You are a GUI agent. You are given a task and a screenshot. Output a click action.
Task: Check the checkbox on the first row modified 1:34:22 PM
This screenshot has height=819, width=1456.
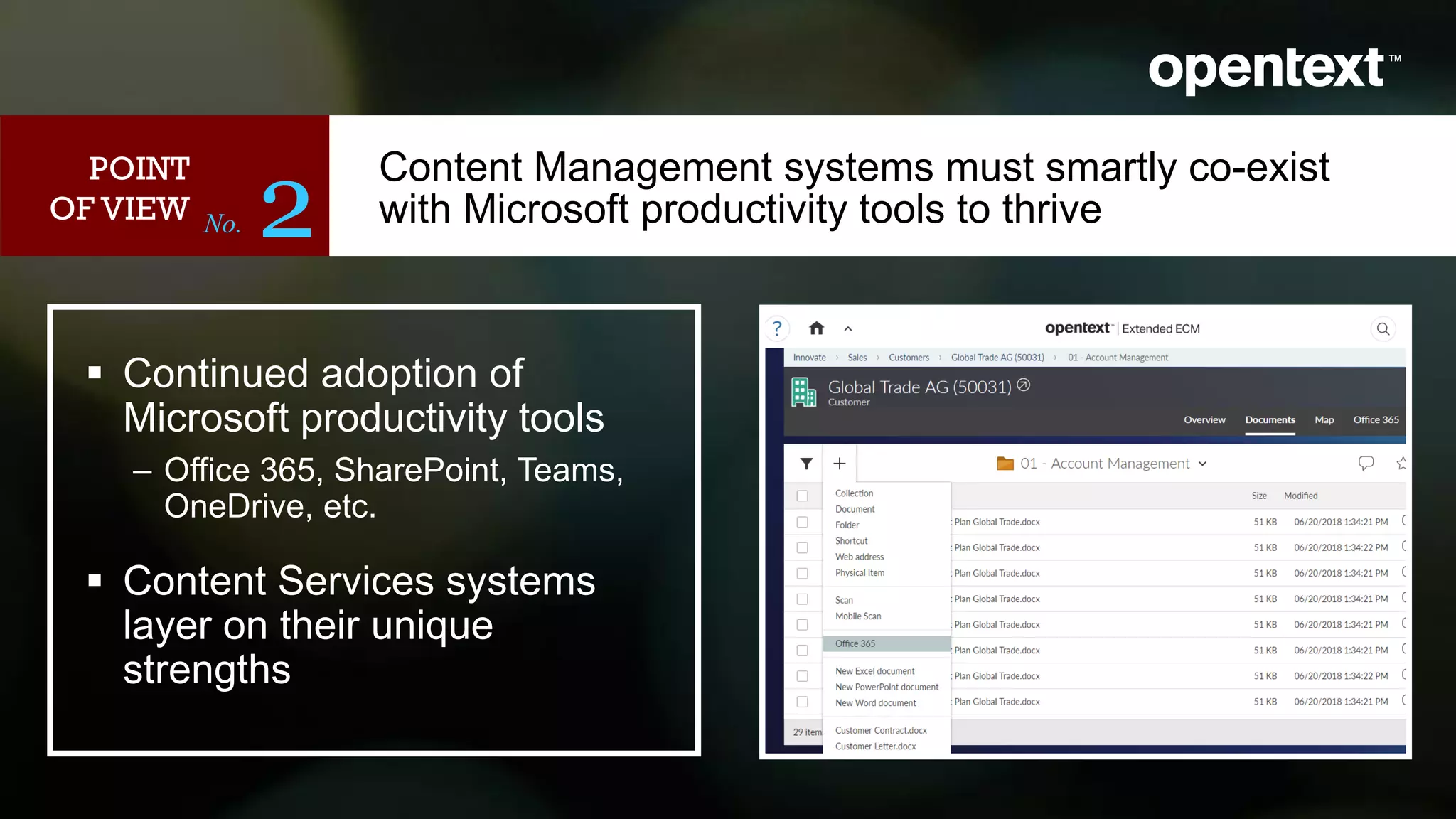[803, 547]
